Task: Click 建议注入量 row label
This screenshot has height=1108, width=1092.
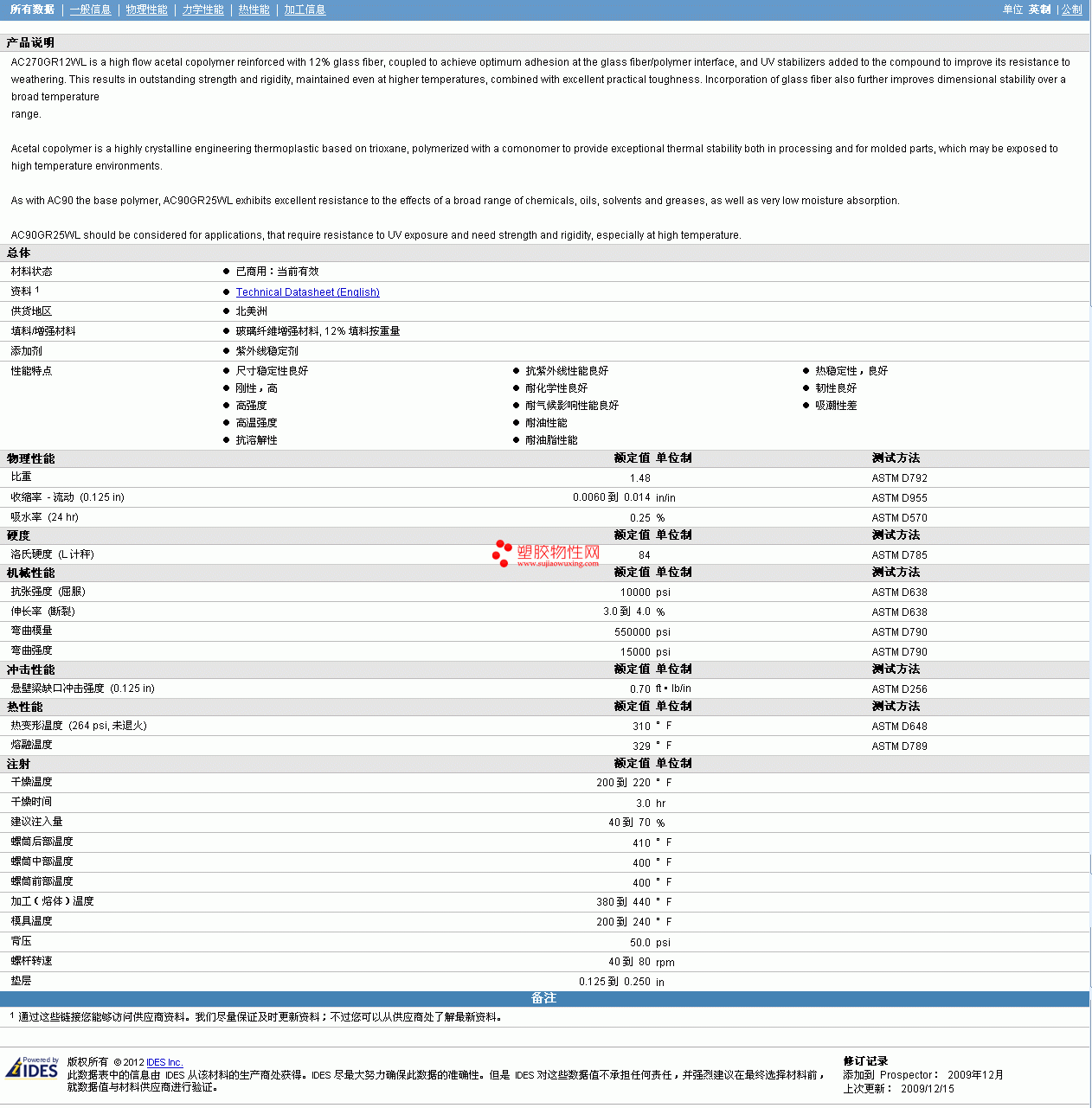Action: tap(36, 822)
